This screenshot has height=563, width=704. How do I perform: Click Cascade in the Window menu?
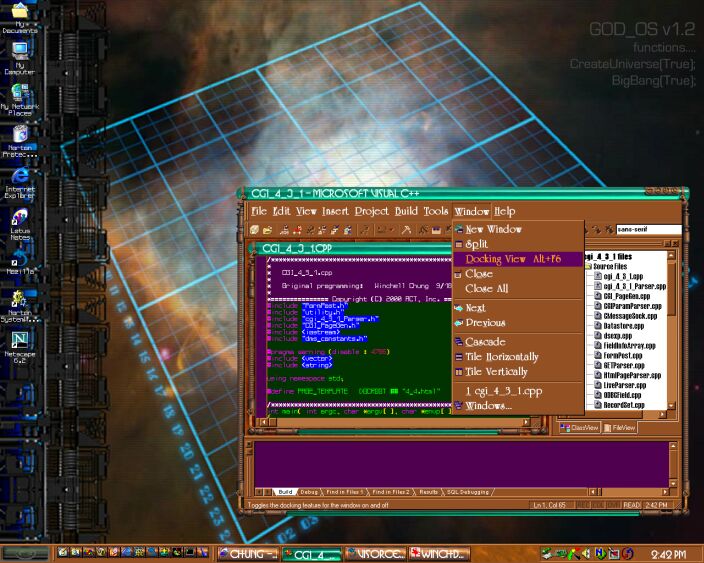pos(485,342)
